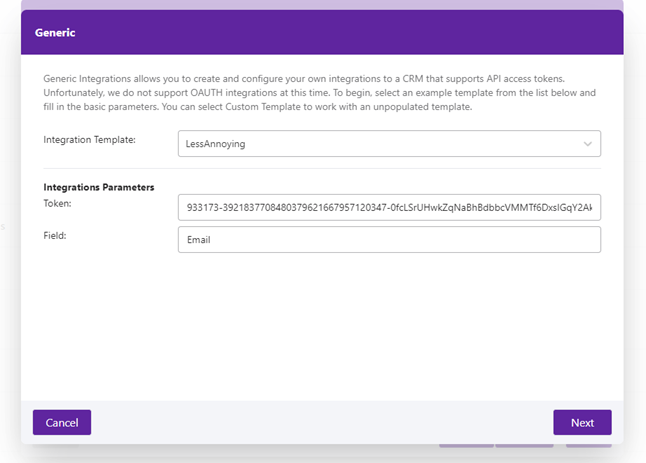Click the Generic Integrations description paragraph
The image size is (646, 463).
click(320, 92)
